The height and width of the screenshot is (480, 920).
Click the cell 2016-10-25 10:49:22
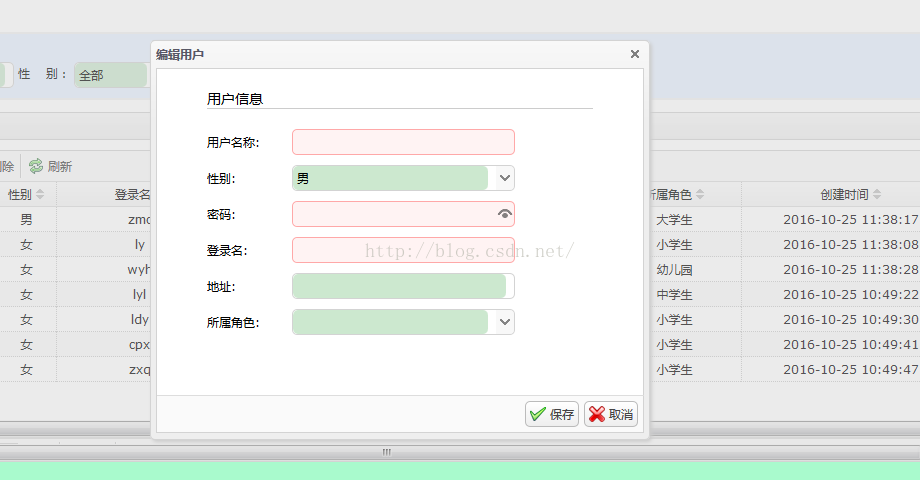click(x=850, y=295)
